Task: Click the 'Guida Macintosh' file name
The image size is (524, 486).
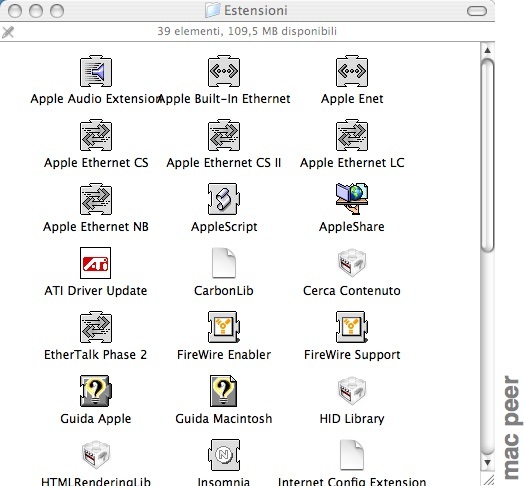Action: 224,418
